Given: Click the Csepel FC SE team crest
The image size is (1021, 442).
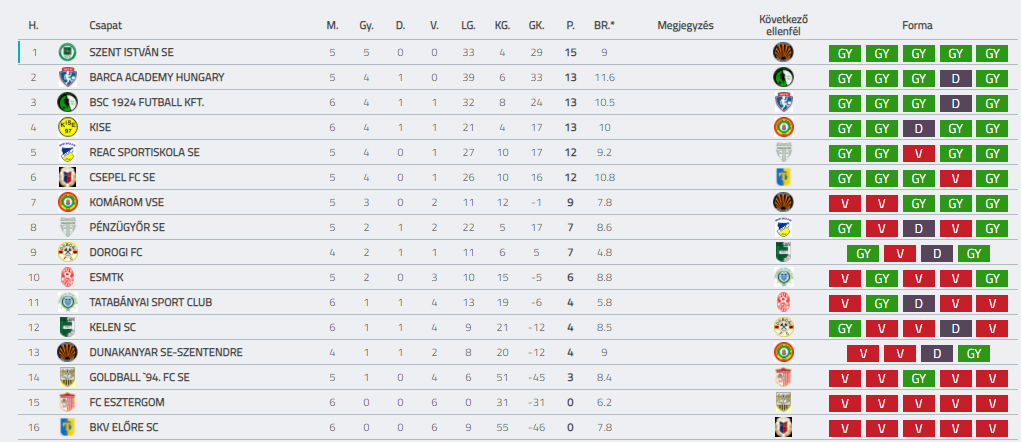Looking at the screenshot, I should coord(68,177).
